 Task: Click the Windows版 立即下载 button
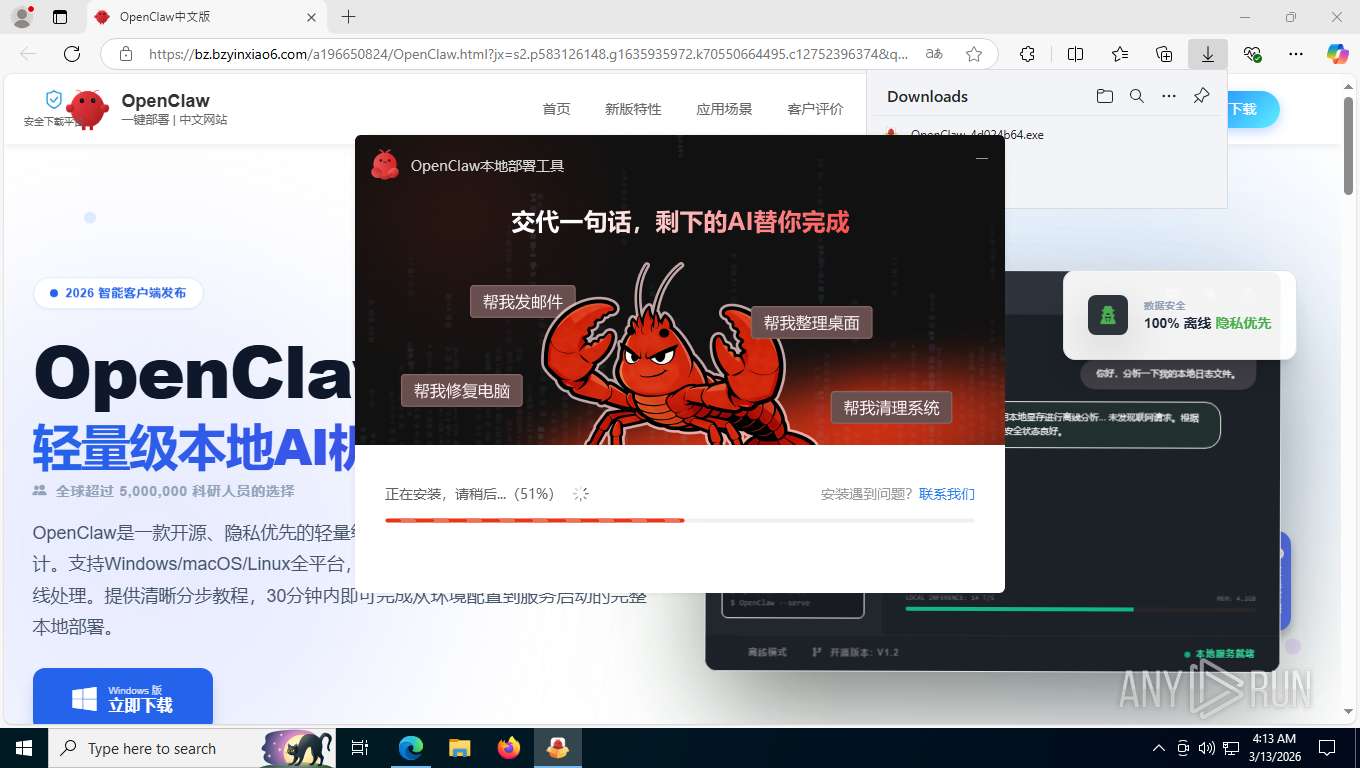click(123, 696)
